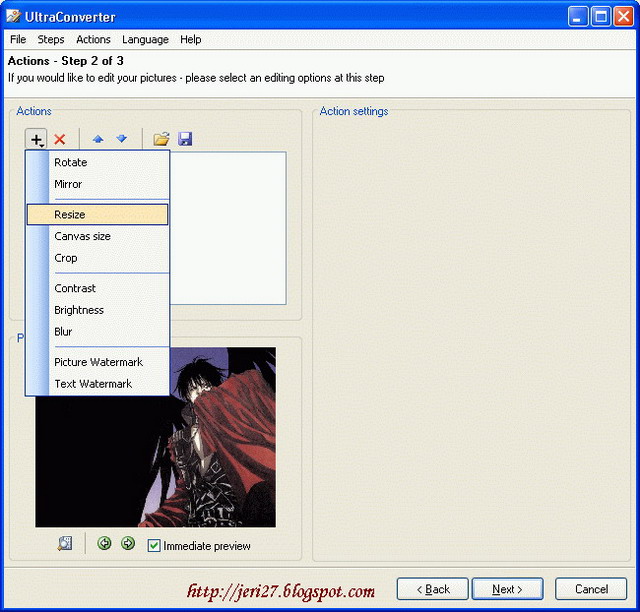
Task: Add the Blur action
Action: 98,332
